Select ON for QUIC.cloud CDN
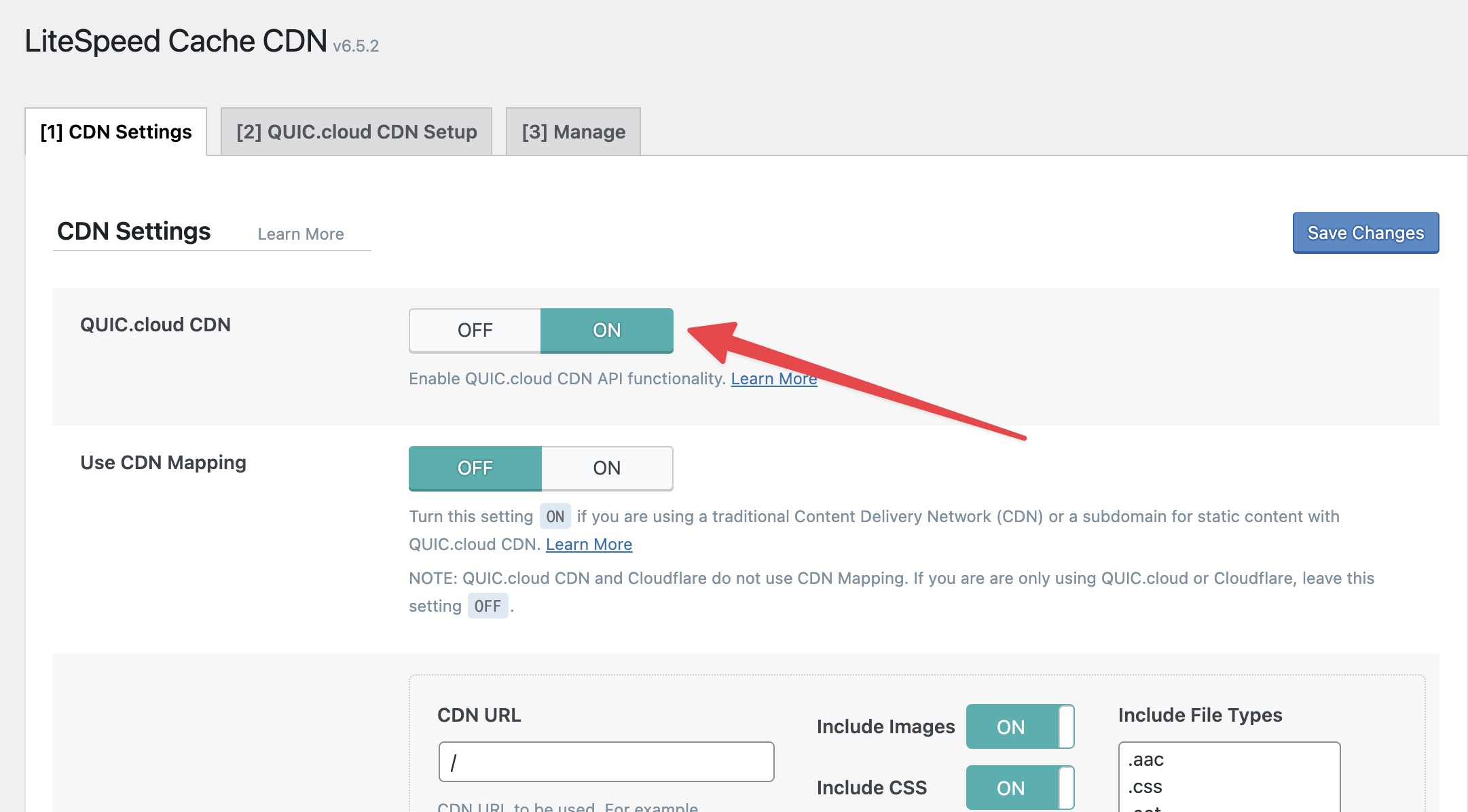The width and height of the screenshot is (1468, 812). click(x=606, y=331)
